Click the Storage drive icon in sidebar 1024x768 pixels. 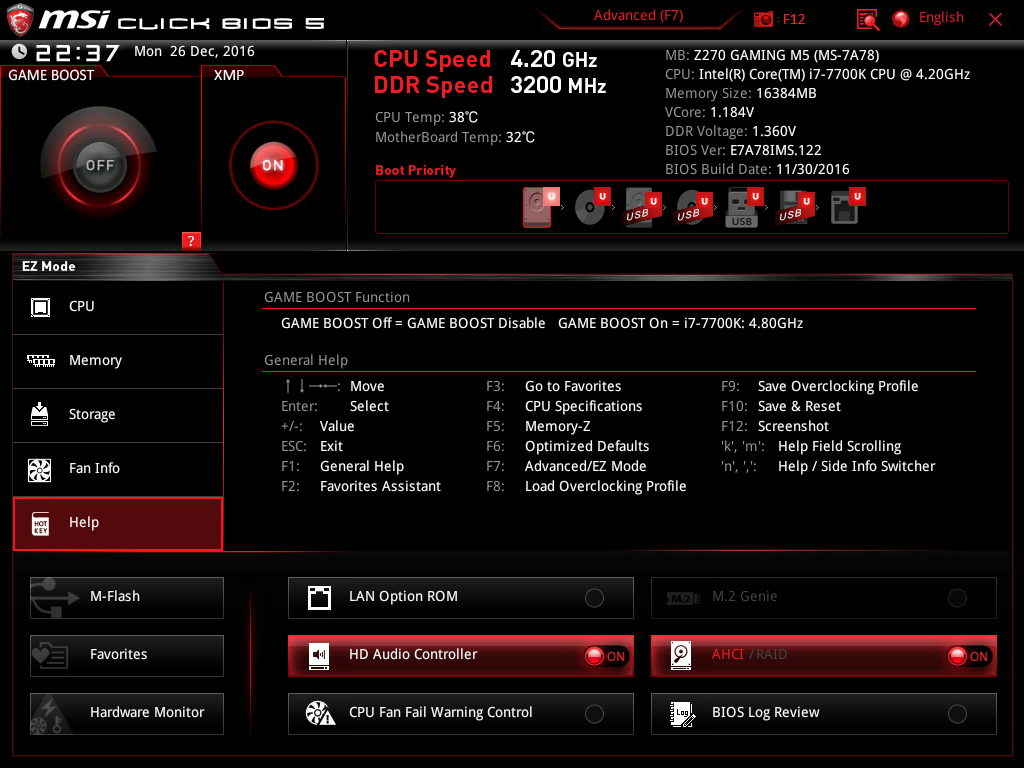click(40, 414)
